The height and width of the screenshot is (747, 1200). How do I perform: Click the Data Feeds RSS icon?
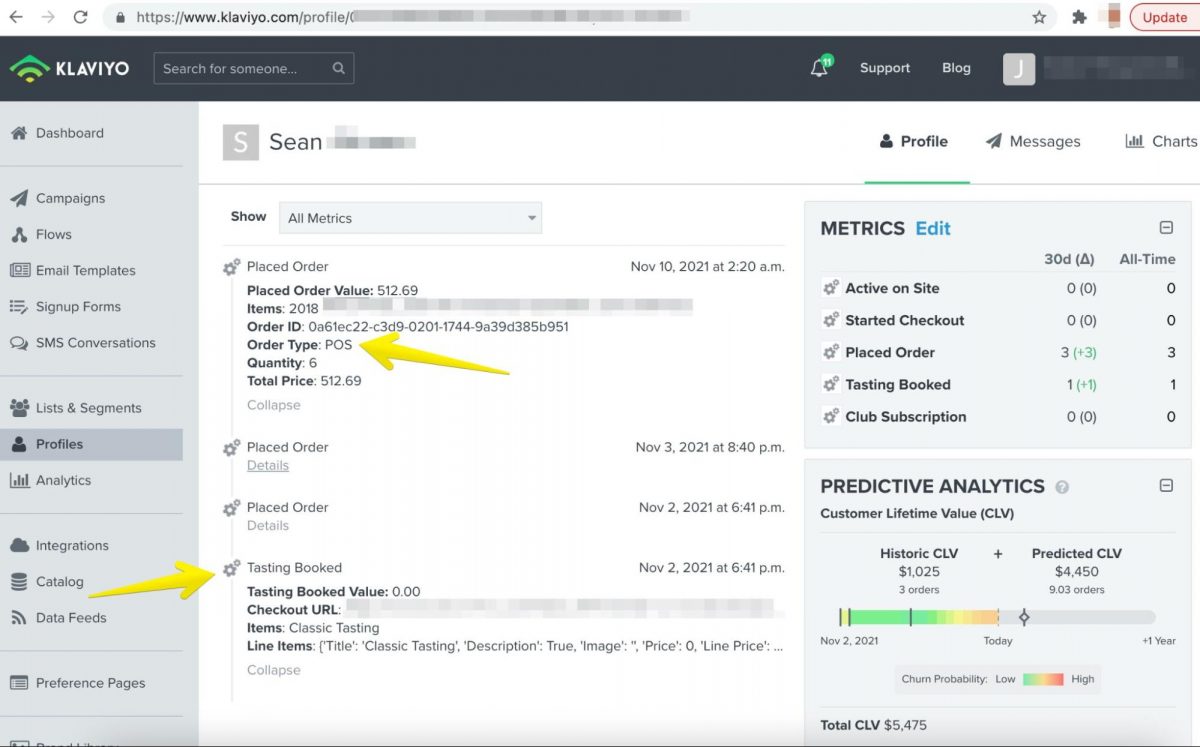[x=19, y=618]
